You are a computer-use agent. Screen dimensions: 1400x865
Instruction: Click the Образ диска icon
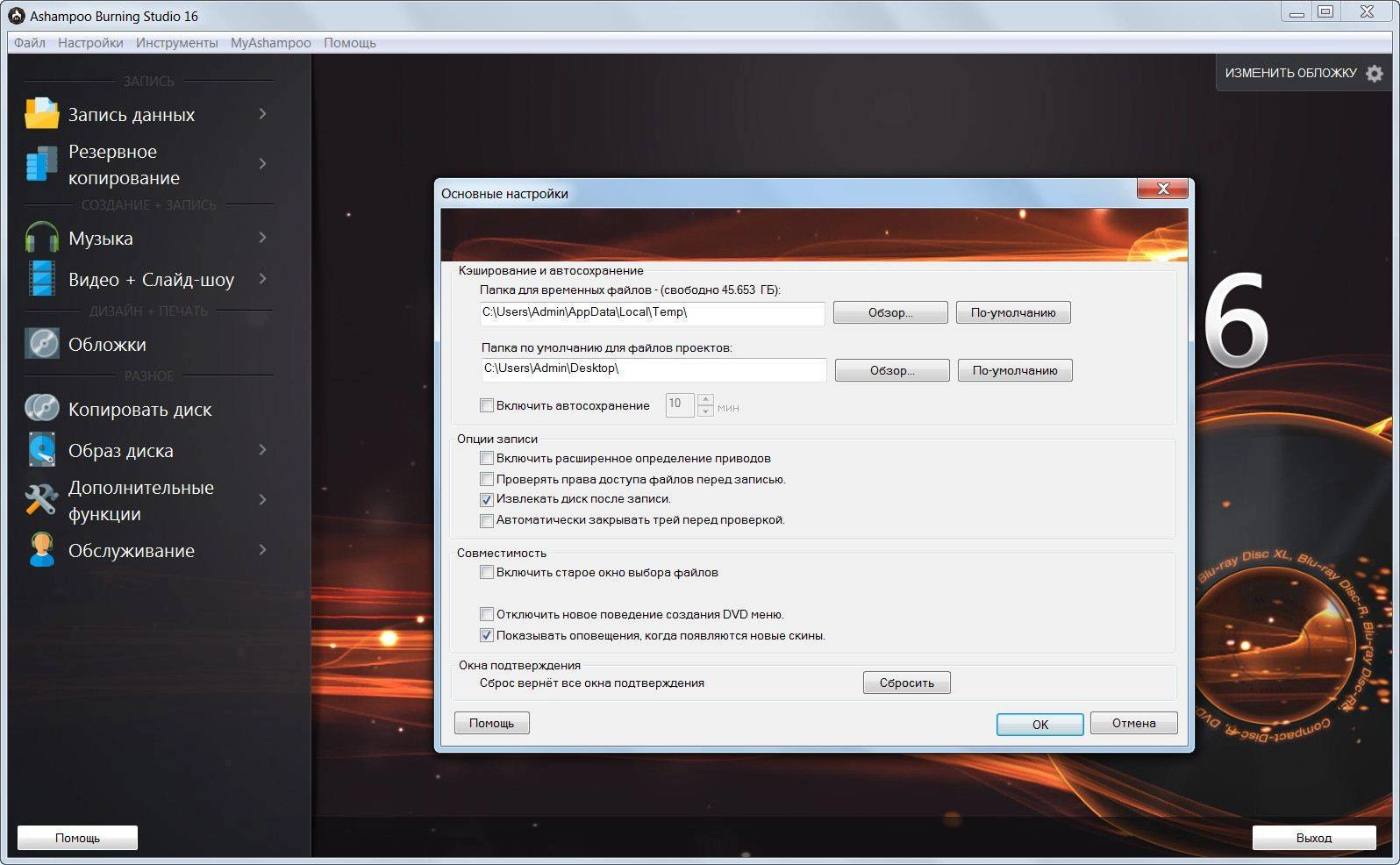tap(41, 450)
